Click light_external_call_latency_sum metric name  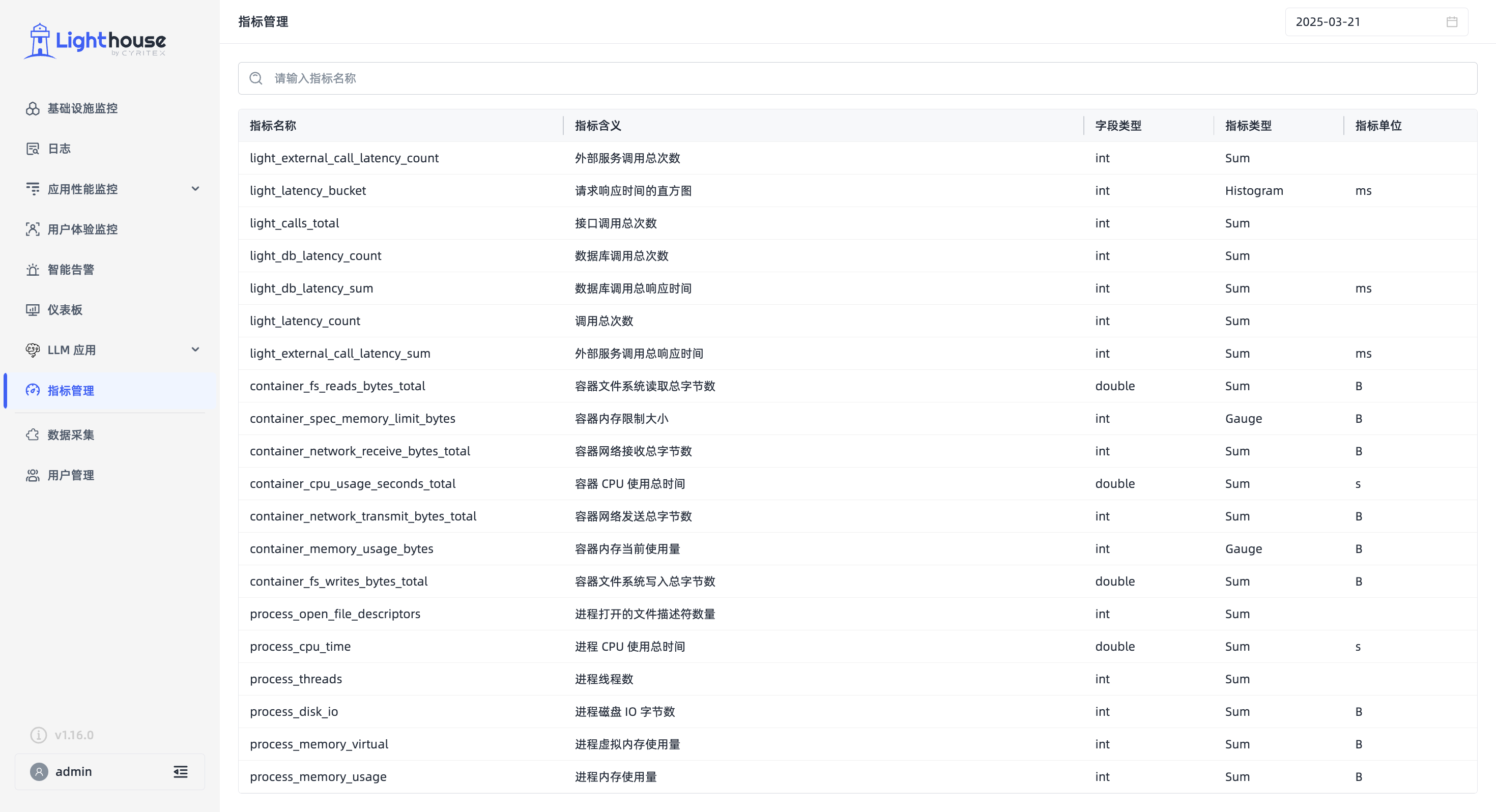[x=340, y=353]
